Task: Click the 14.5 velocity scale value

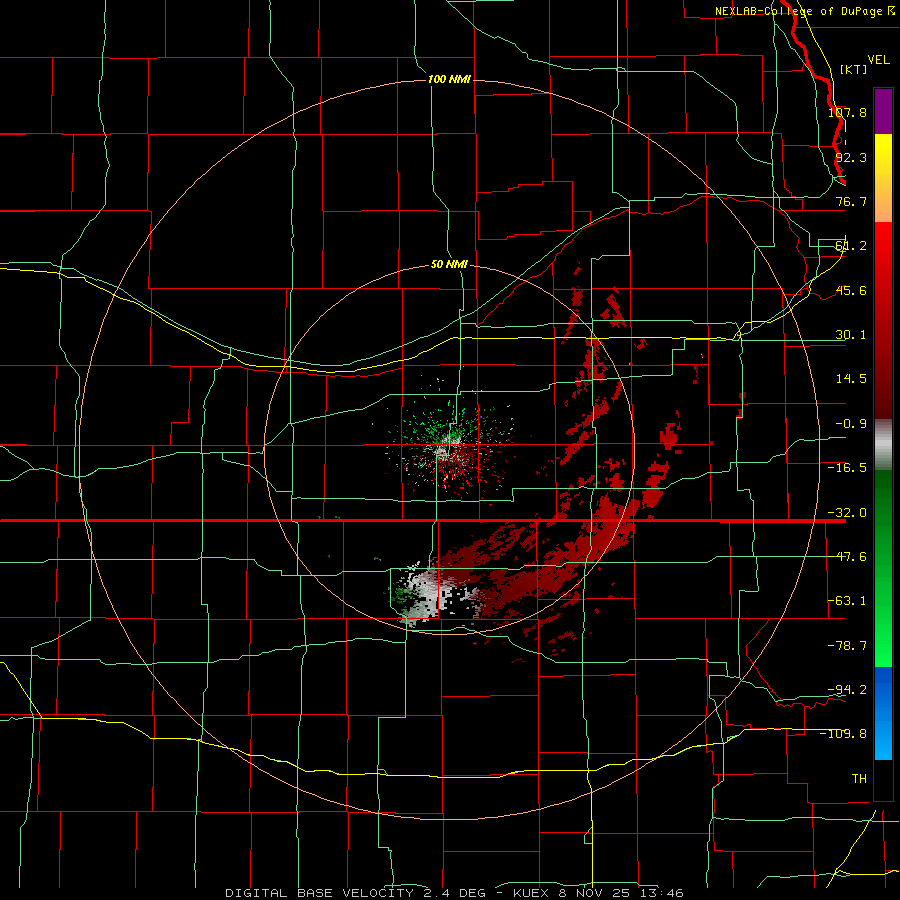Action: pos(851,379)
